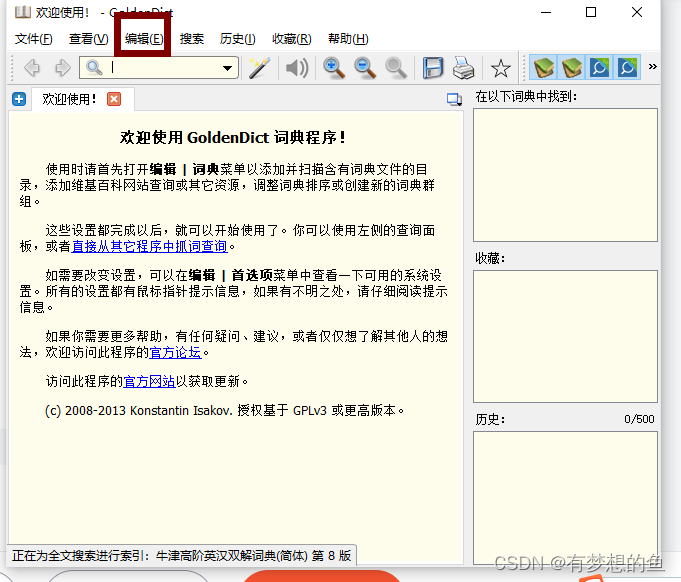Click the 0/500 history counter

(639, 419)
